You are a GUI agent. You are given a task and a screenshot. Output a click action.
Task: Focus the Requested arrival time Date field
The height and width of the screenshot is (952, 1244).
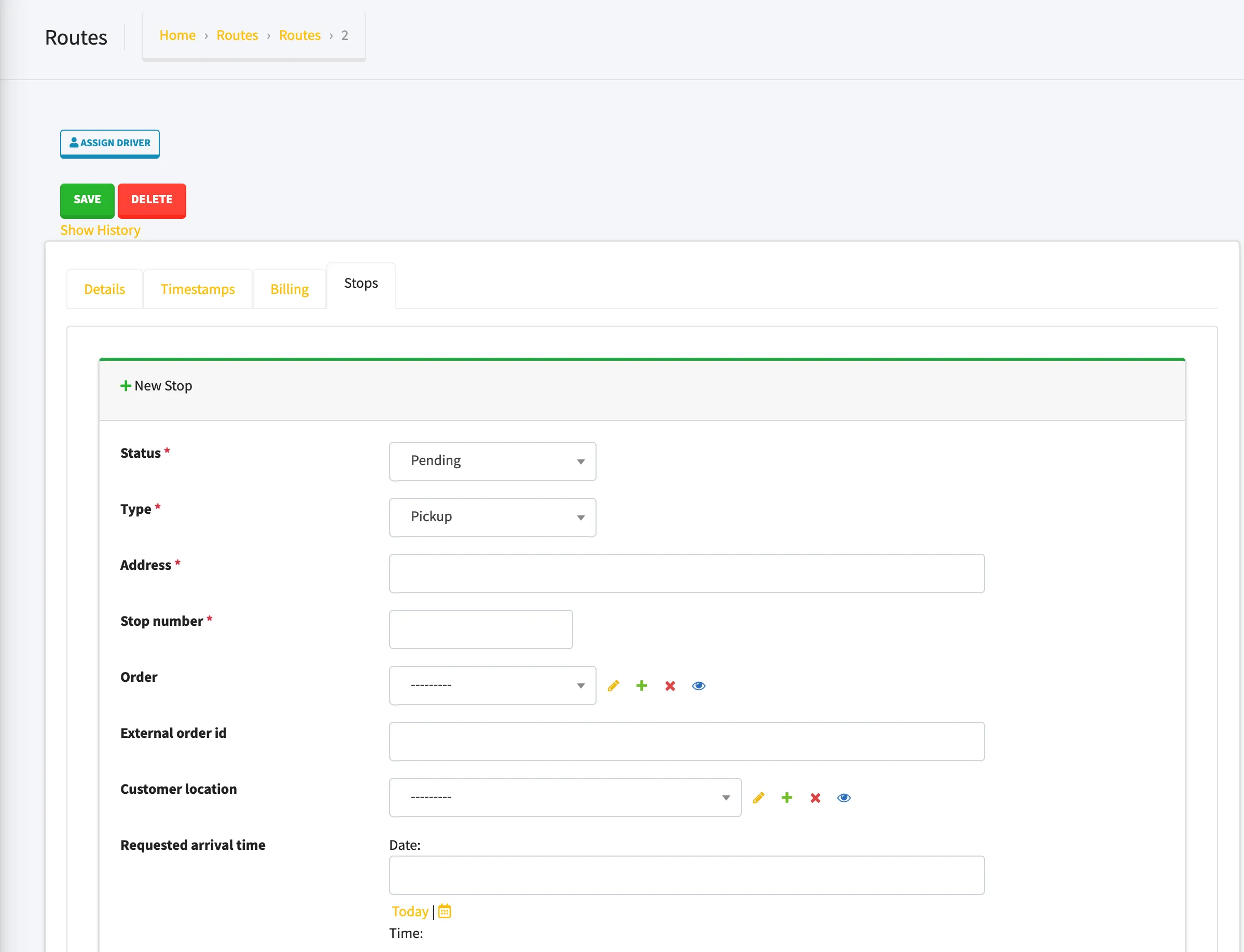(x=687, y=875)
